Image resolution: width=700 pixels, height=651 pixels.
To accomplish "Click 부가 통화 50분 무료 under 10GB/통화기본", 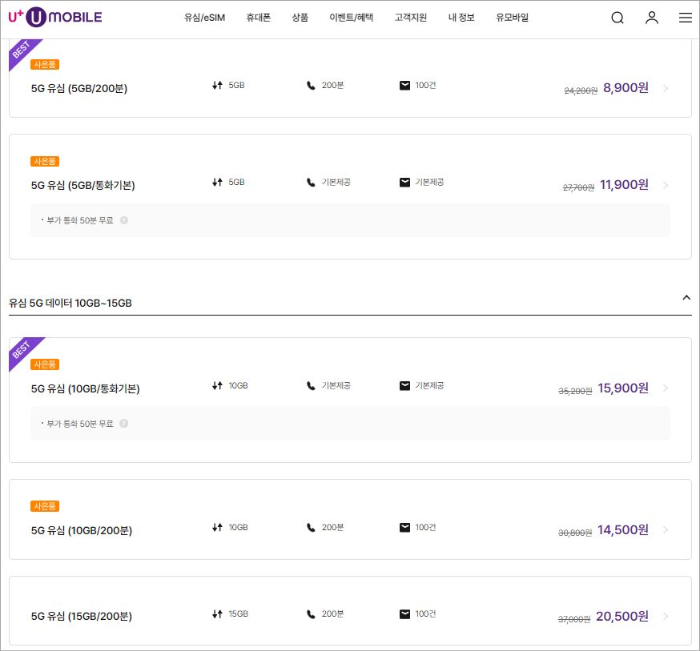I will point(80,423).
